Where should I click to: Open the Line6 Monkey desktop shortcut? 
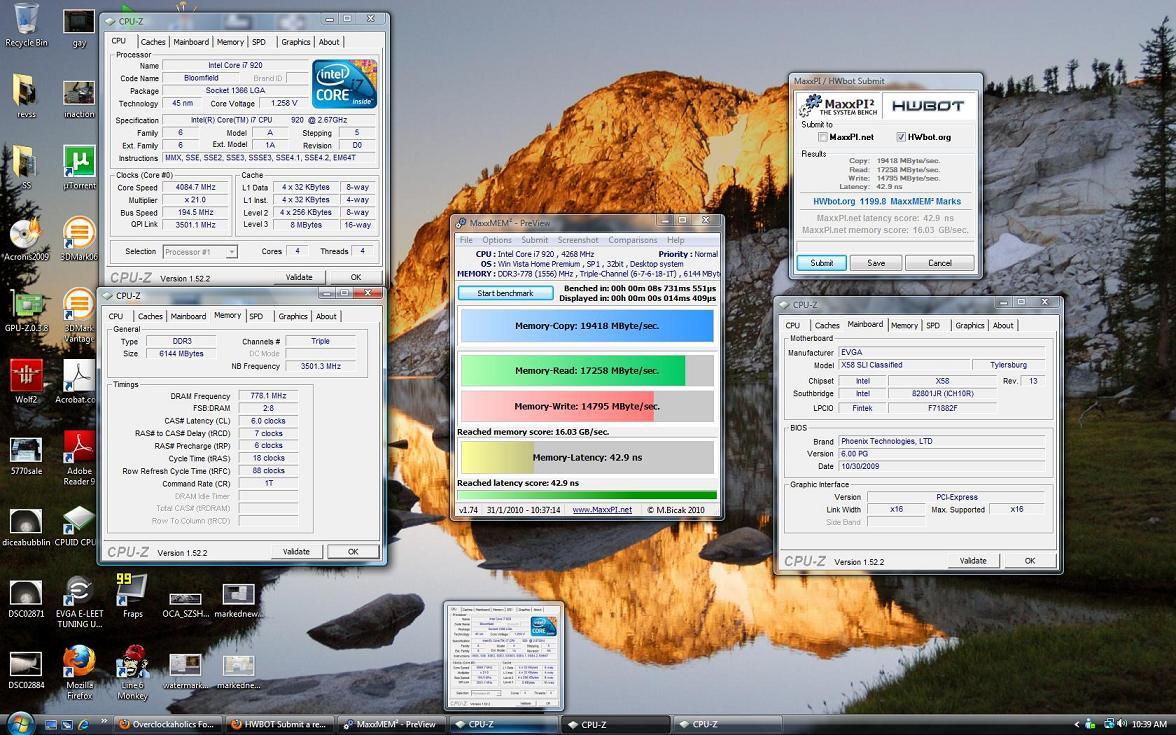(x=132, y=672)
